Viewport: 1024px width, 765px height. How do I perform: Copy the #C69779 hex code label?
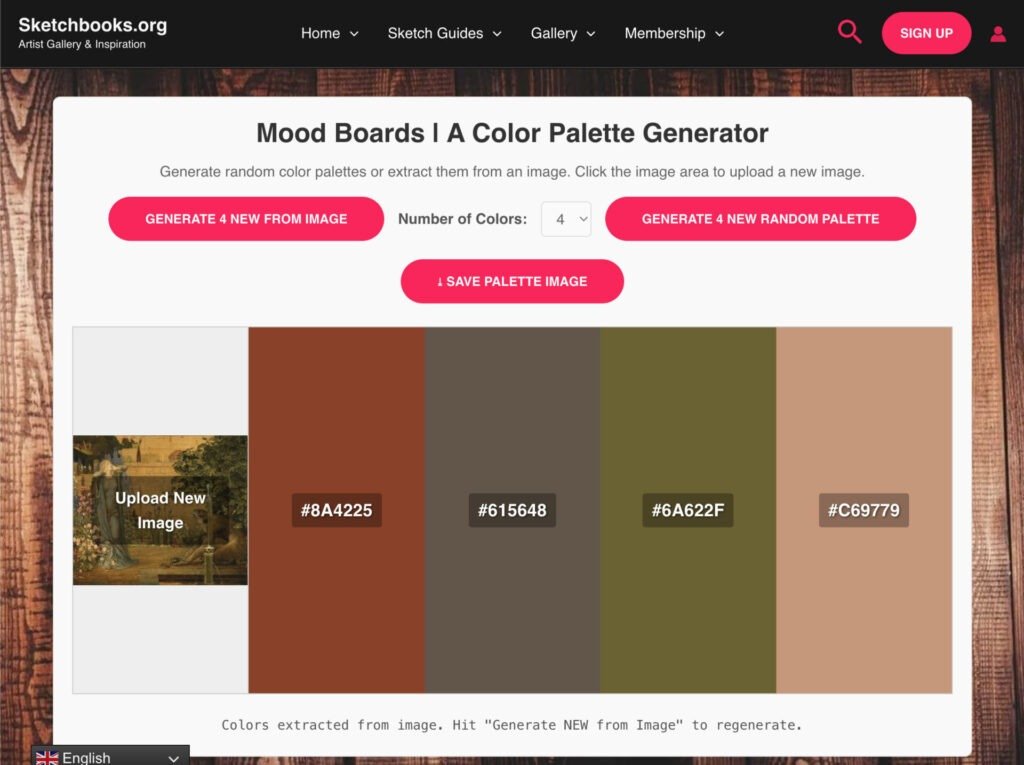pyautogui.click(x=864, y=510)
